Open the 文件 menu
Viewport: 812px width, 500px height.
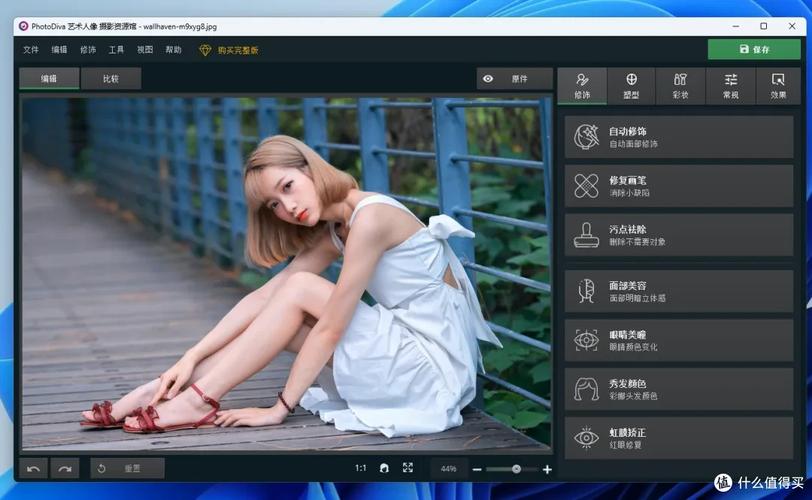coord(31,50)
